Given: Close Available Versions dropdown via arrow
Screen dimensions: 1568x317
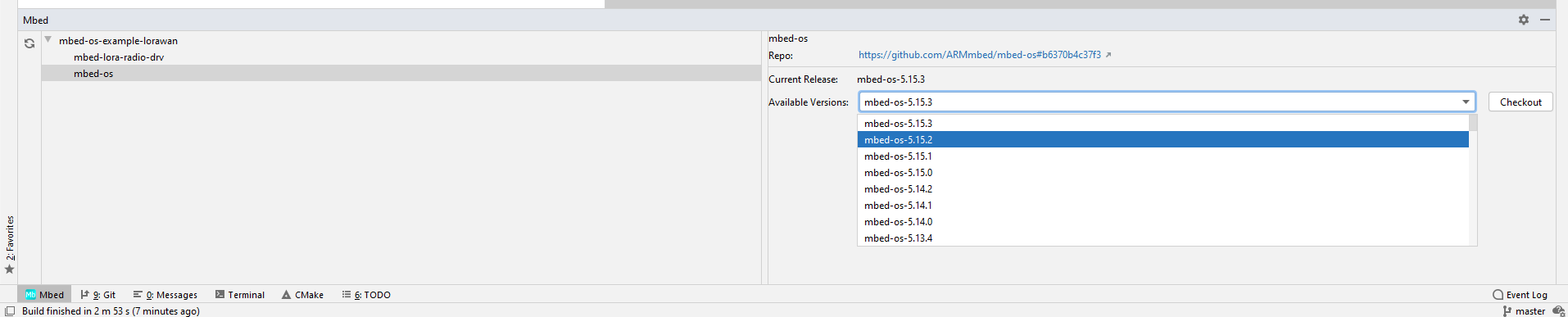Looking at the screenshot, I should (1466, 102).
